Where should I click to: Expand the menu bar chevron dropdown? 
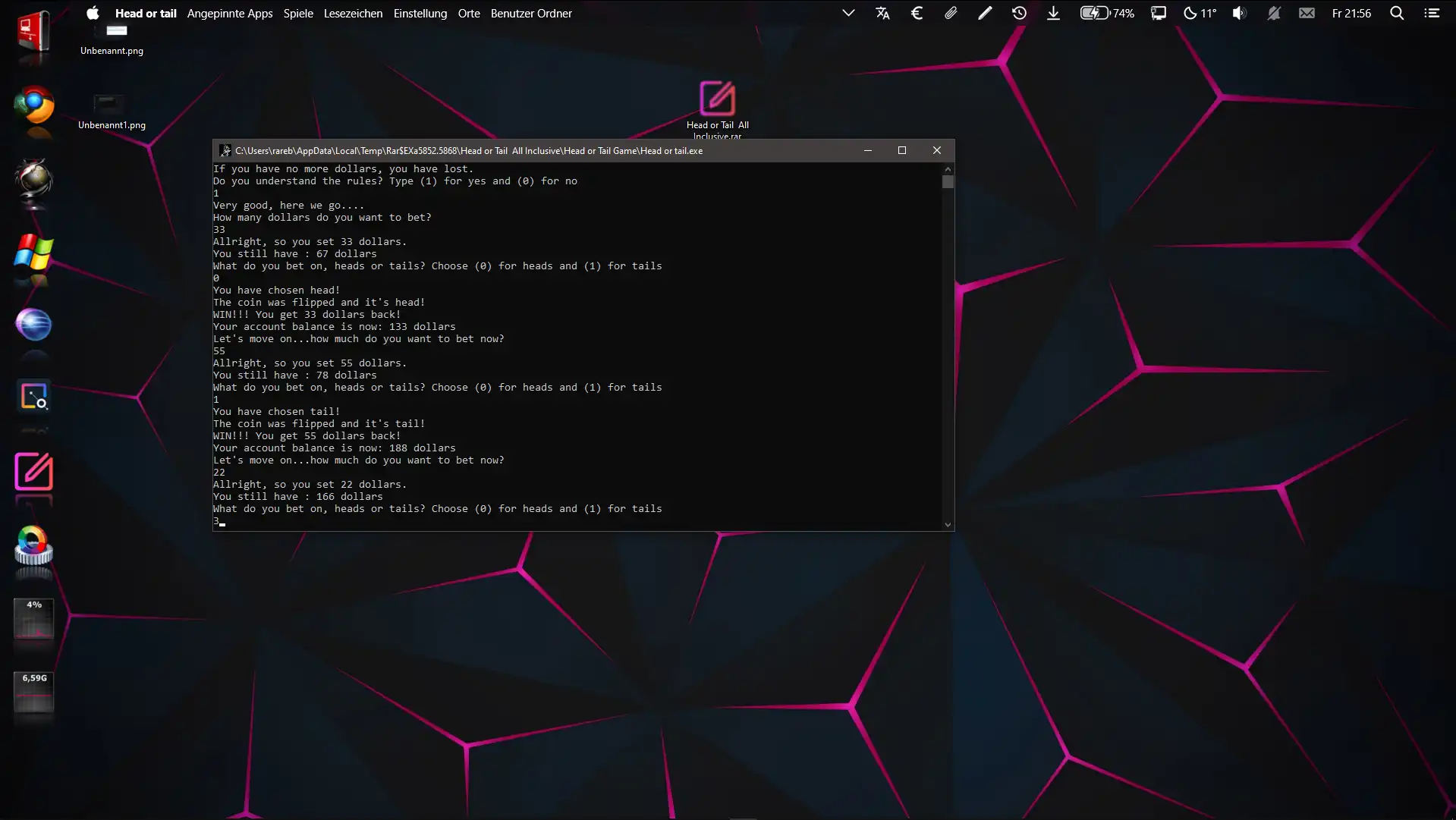pos(848,13)
